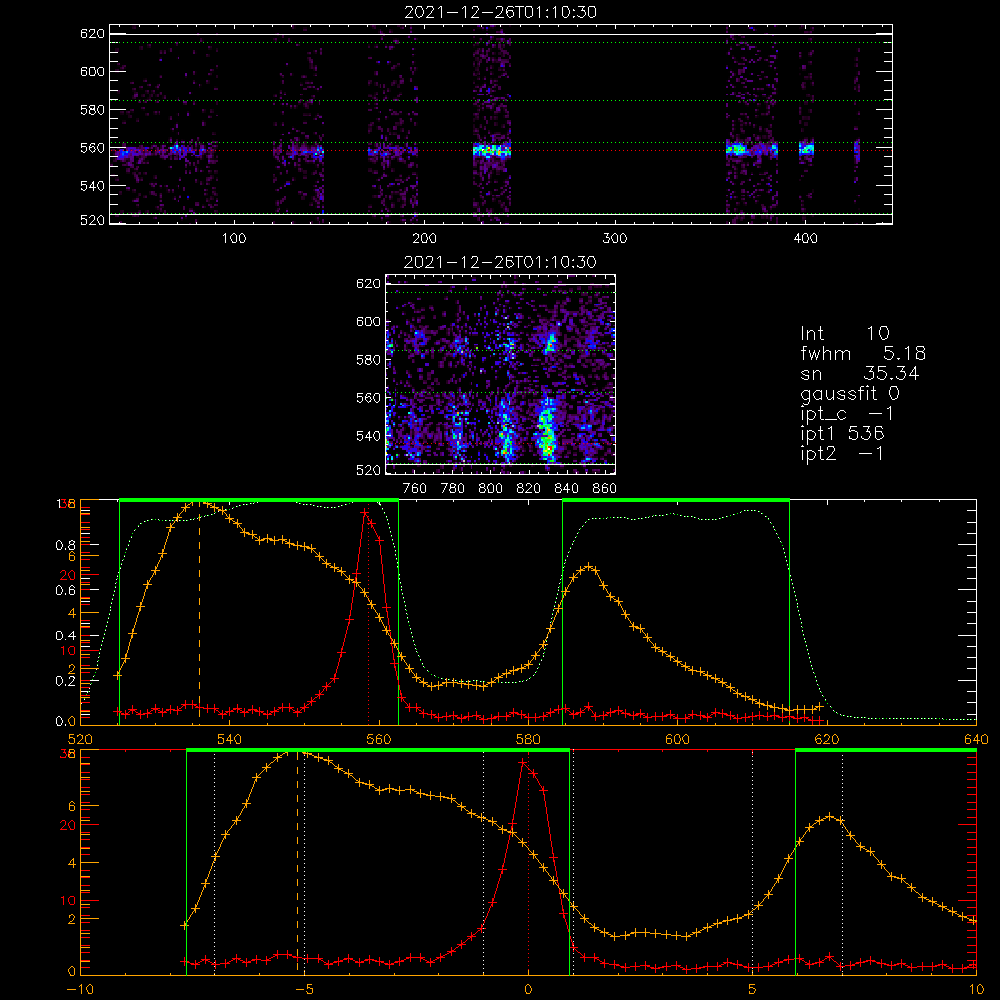Click the 640 x-axis label of upper profile plot
This screenshot has height=1000, width=1000.
tap(976, 740)
